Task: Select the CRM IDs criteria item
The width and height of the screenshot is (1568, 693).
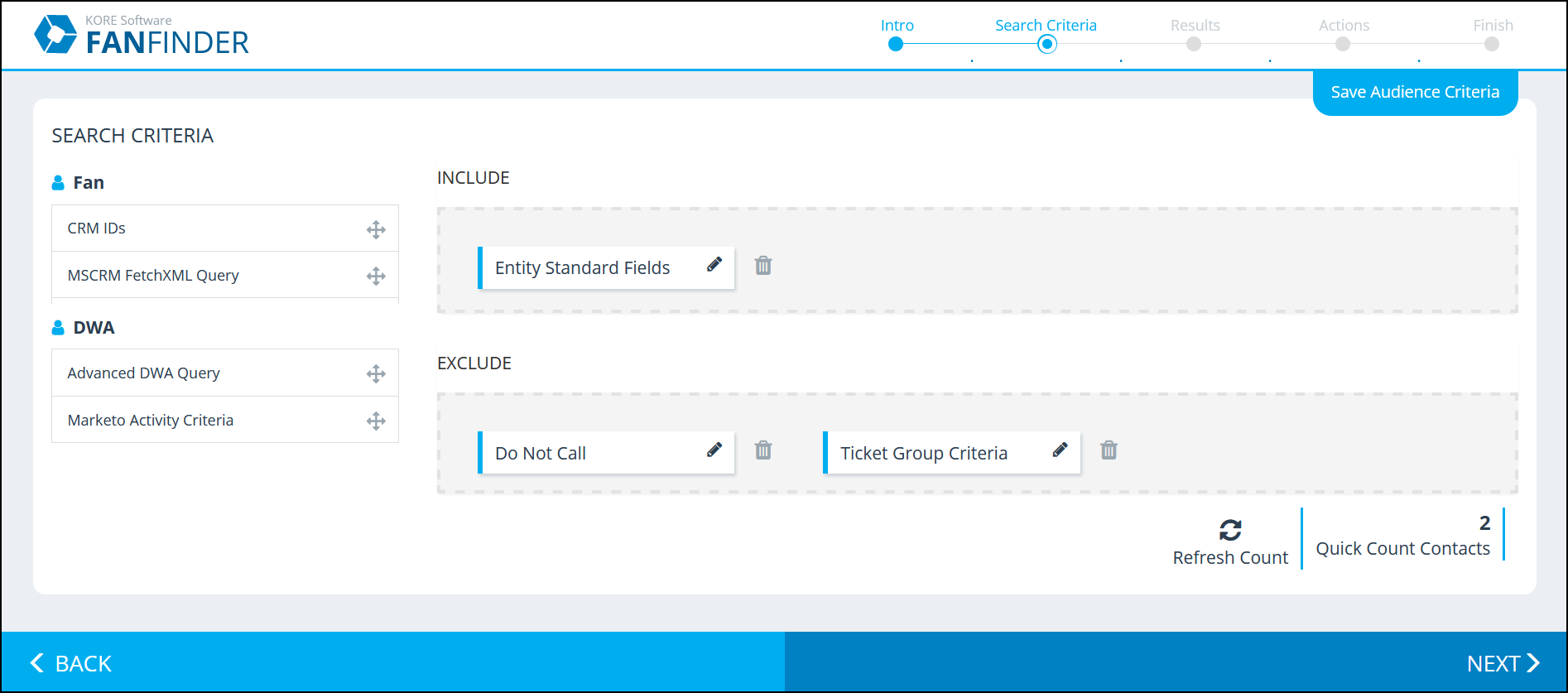Action: [x=225, y=229]
